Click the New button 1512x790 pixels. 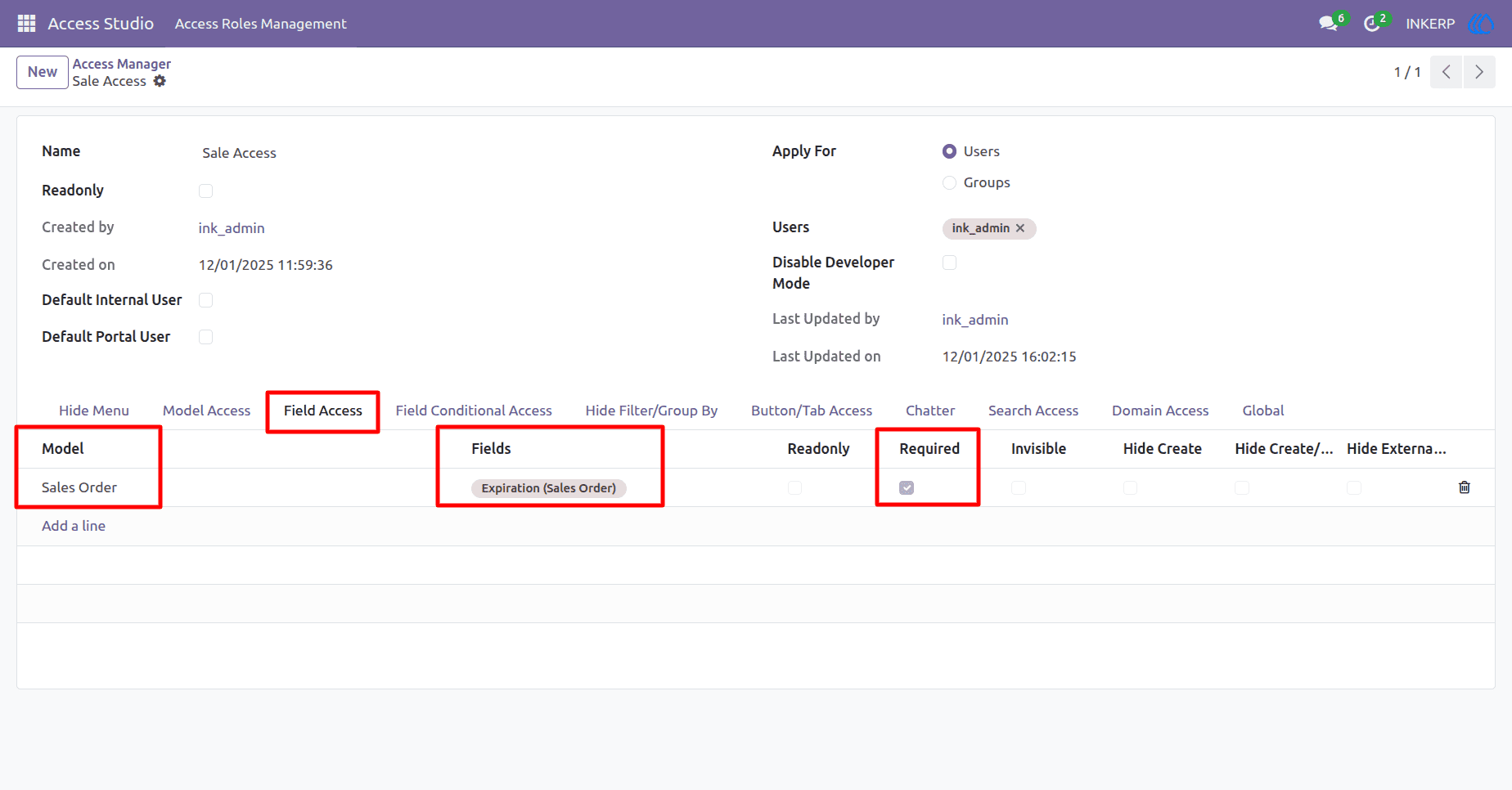point(43,72)
